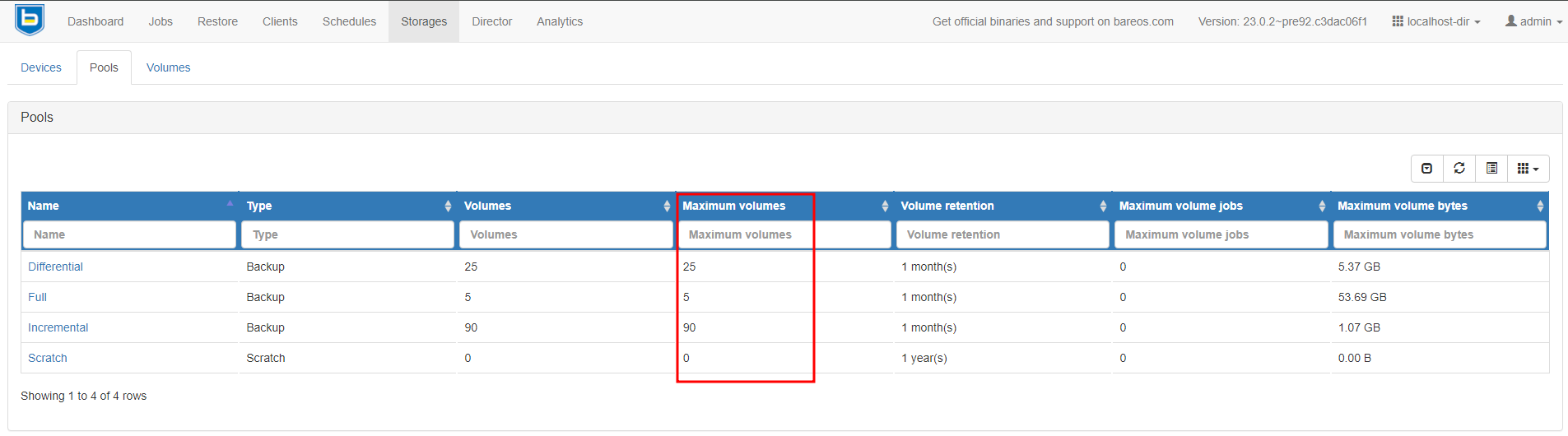The image size is (1568, 436).
Task: Sort by Maximum volumes column arrows
Action: [x=885, y=206]
